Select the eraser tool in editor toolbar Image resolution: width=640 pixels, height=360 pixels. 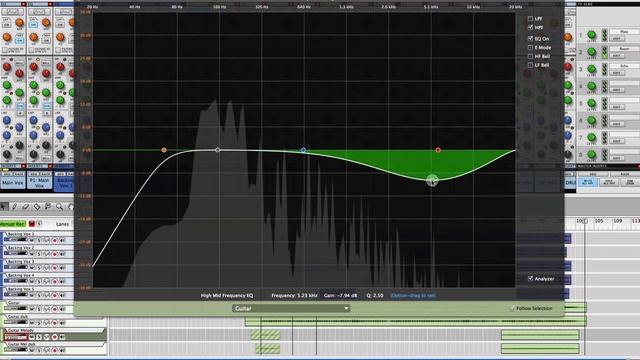tap(26, 207)
